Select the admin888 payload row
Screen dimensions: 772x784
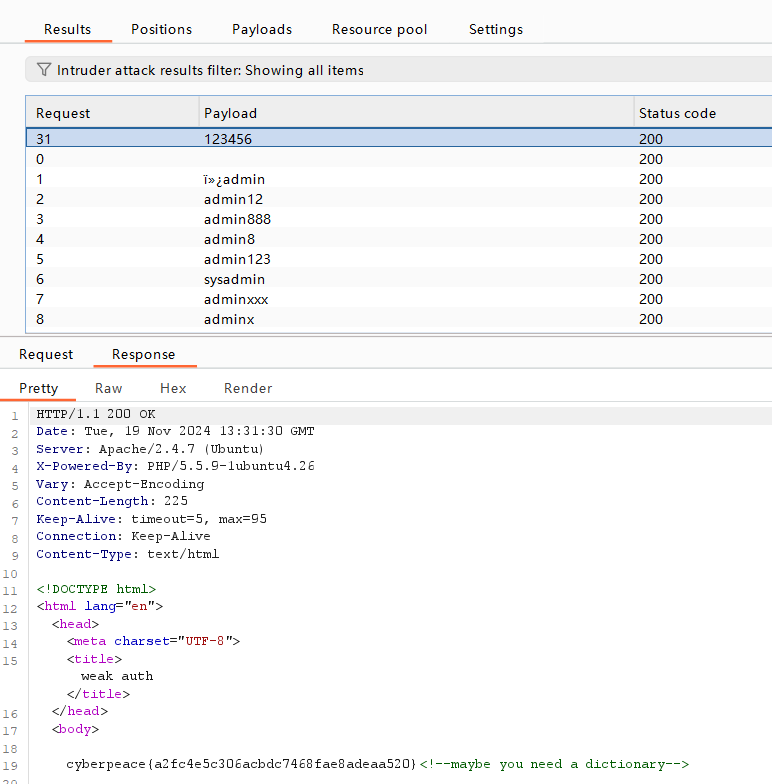pos(398,219)
